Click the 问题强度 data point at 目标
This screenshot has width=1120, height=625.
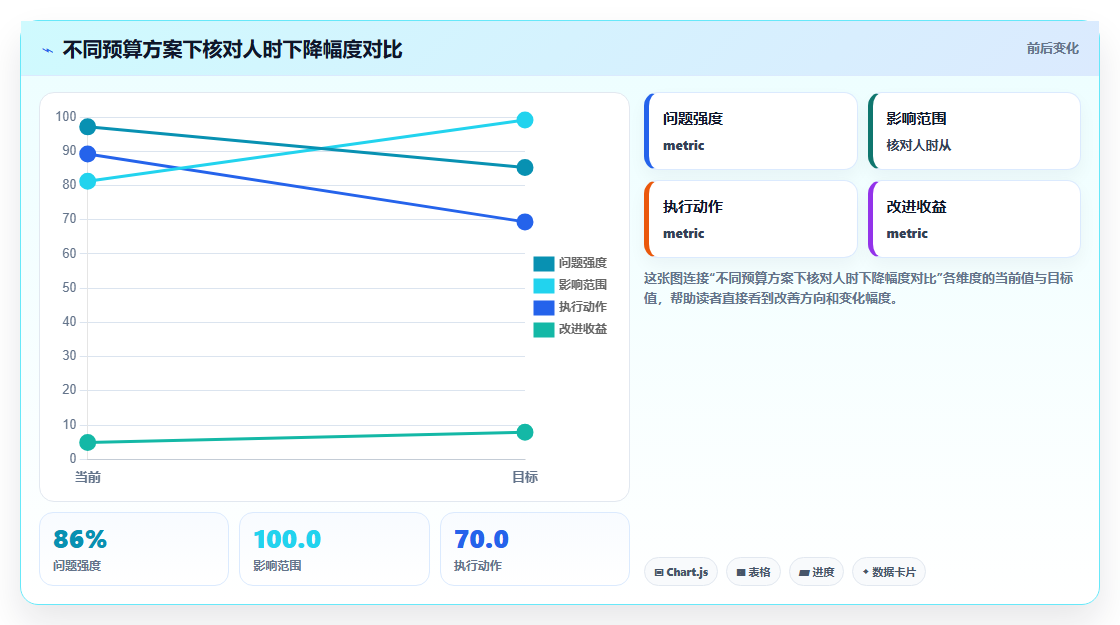coord(525,168)
